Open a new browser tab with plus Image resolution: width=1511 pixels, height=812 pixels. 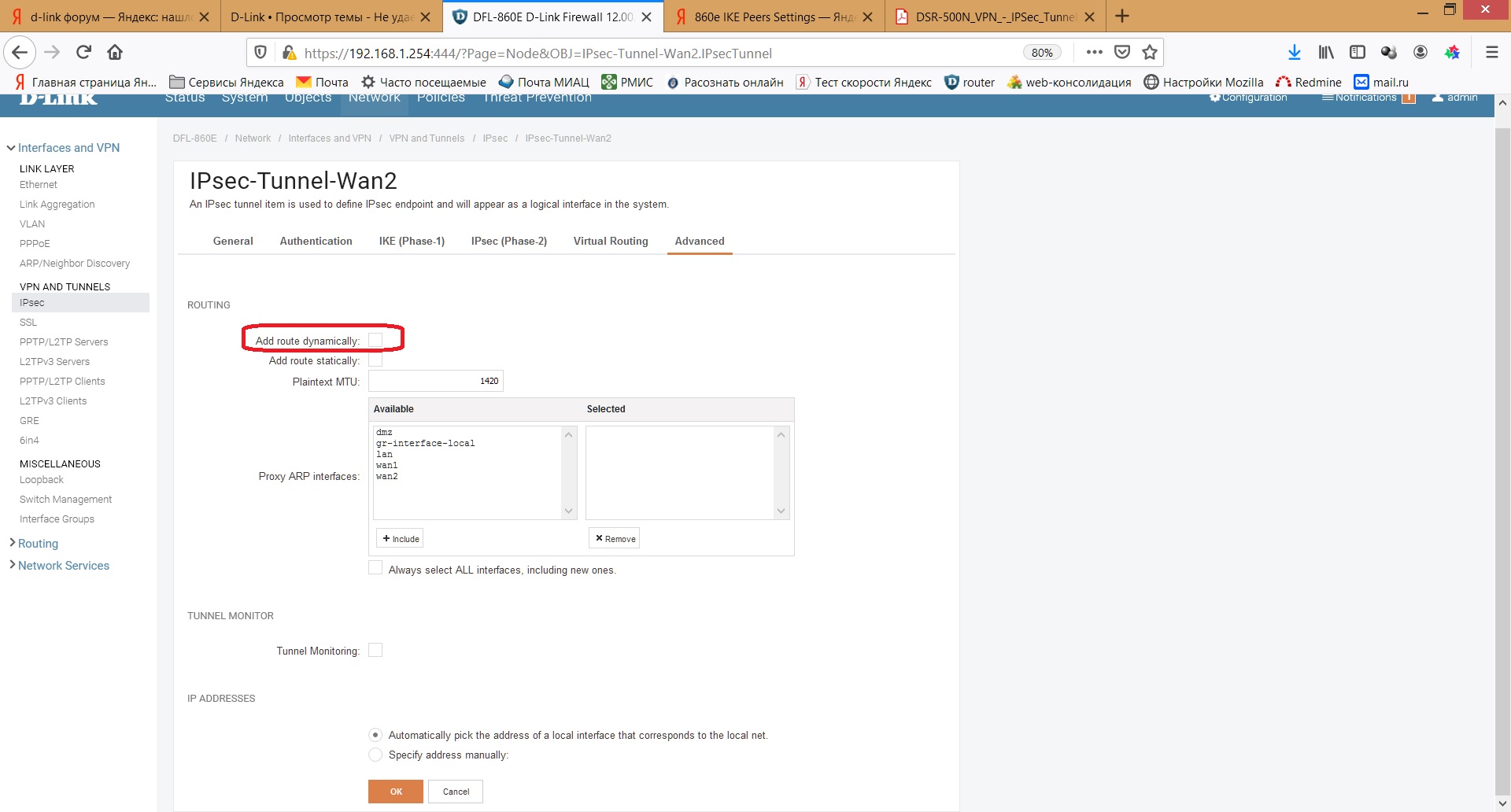coord(1122,17)
